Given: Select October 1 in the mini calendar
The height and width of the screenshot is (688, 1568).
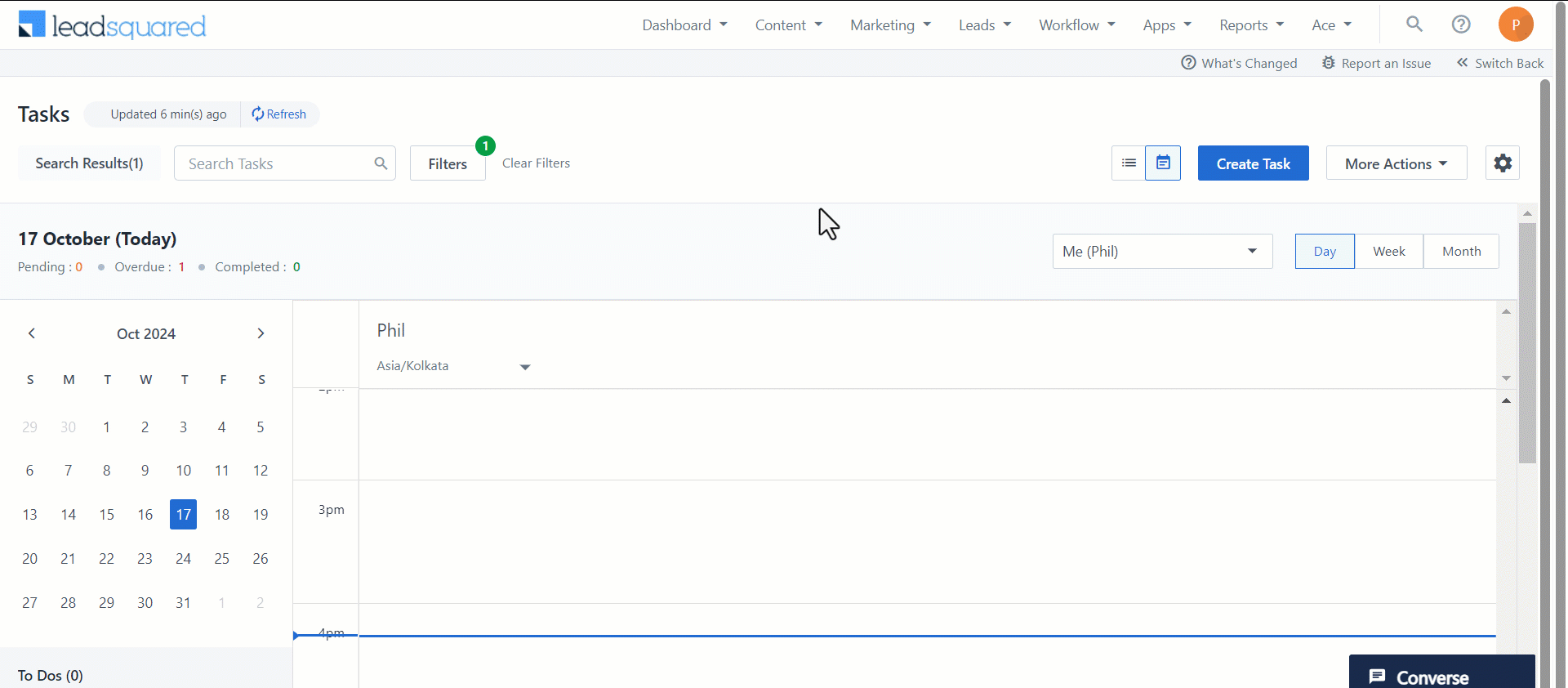Looking at the screenshot, I should point(107,427).
